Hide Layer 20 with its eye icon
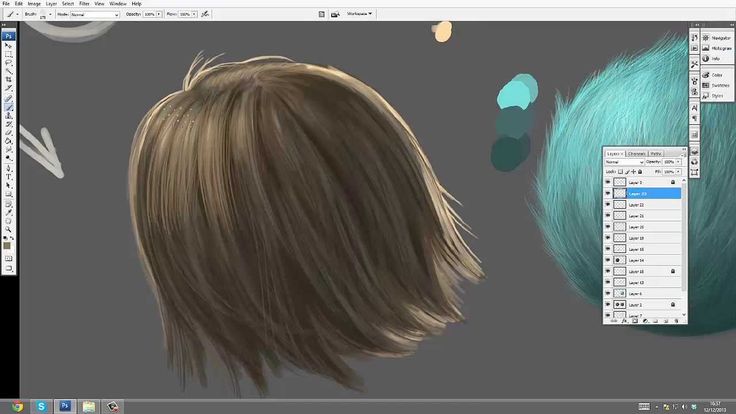This screenshot has width=736, height=414. [608, 227]
